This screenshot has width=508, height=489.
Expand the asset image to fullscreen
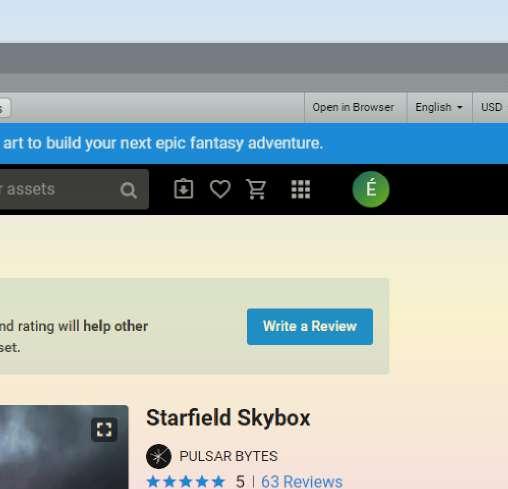point(104,429)
